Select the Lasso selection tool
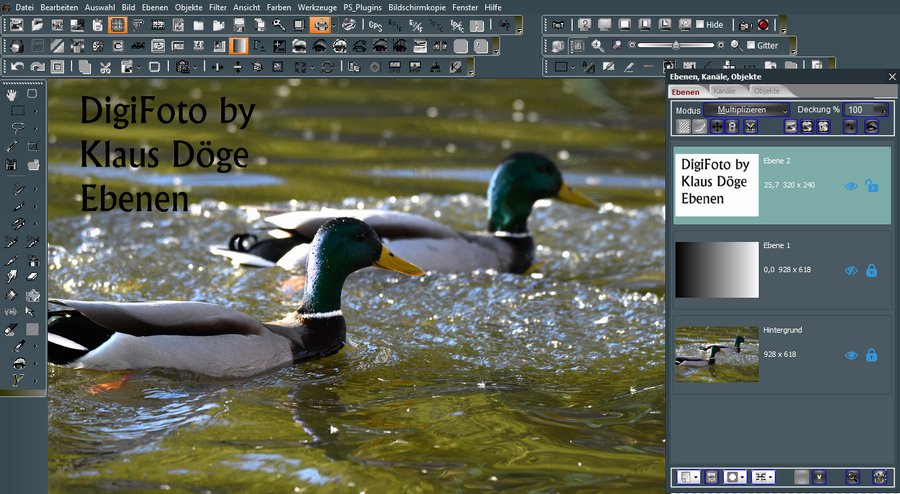Image resolution: width=900 pixels, height=494 pixels. [17, 127]
